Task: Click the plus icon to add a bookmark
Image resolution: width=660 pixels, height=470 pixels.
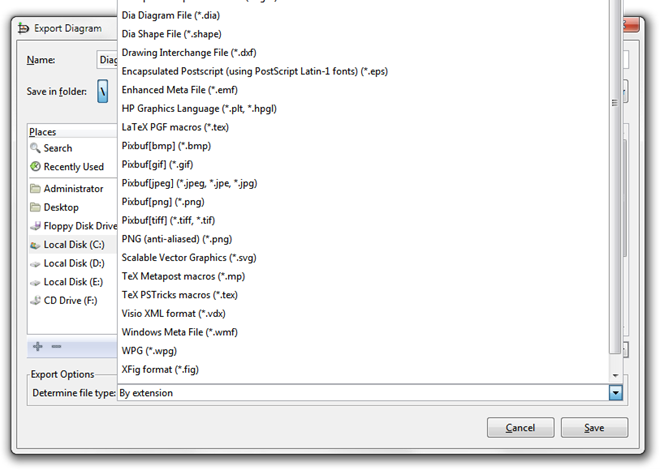Action: coord(38,346)
